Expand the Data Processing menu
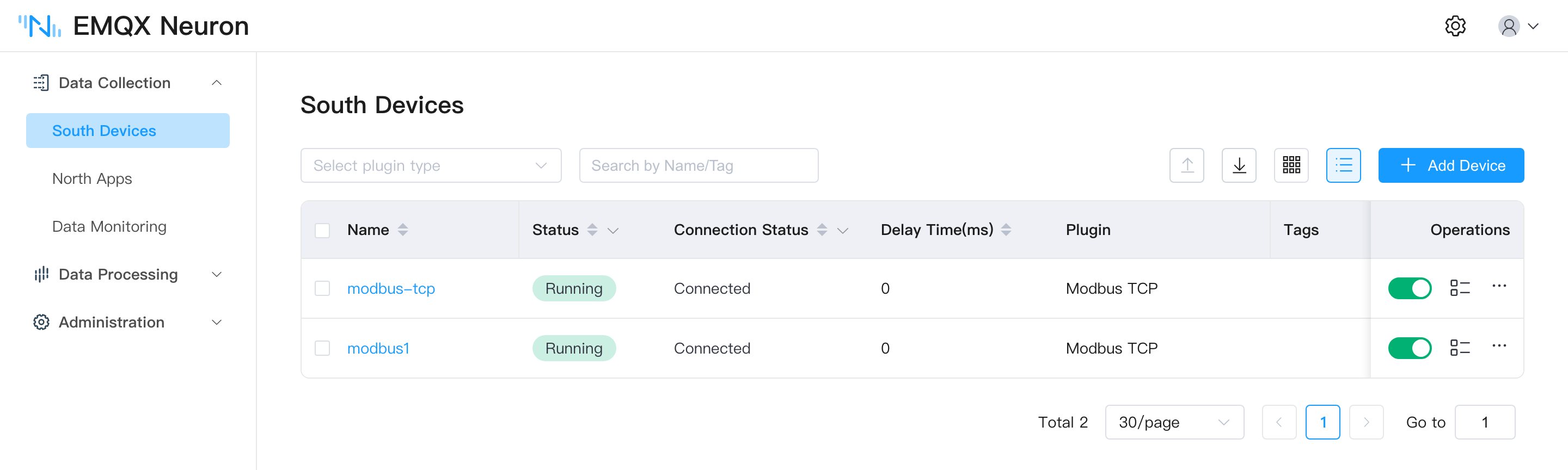 coord(128,274)
